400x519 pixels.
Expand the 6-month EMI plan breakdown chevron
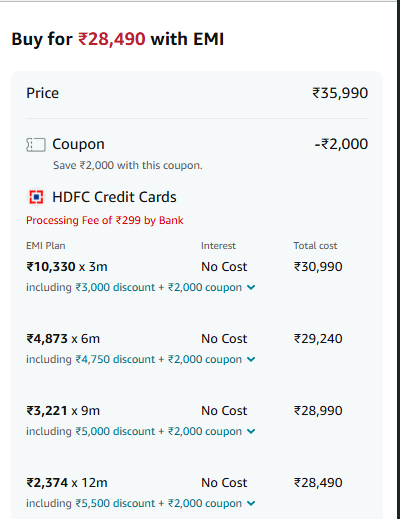[x=251, y=359]
